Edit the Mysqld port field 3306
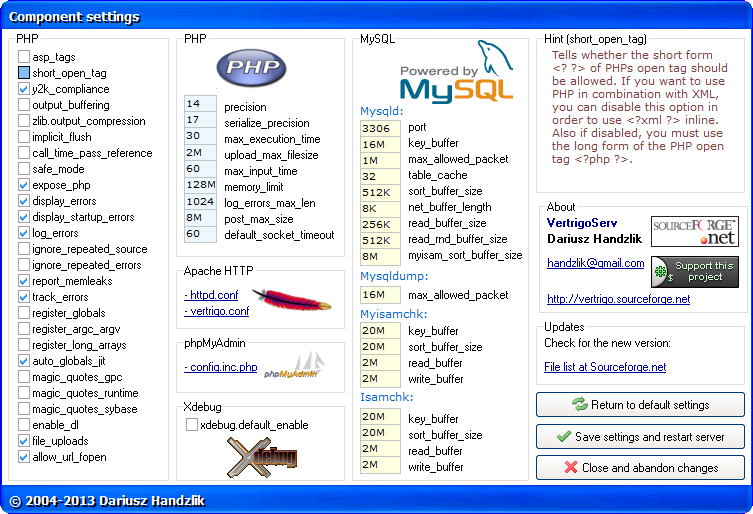Image resolution: width=753 pixels, height=514 pixels. (380, 128)
